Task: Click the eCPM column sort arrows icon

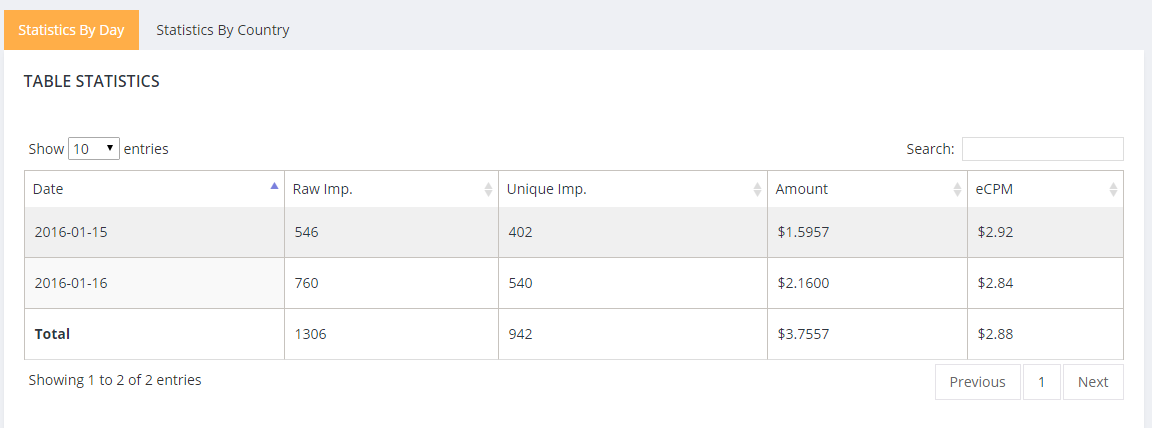Action: pyautogui.click(x=1113, y=189)
